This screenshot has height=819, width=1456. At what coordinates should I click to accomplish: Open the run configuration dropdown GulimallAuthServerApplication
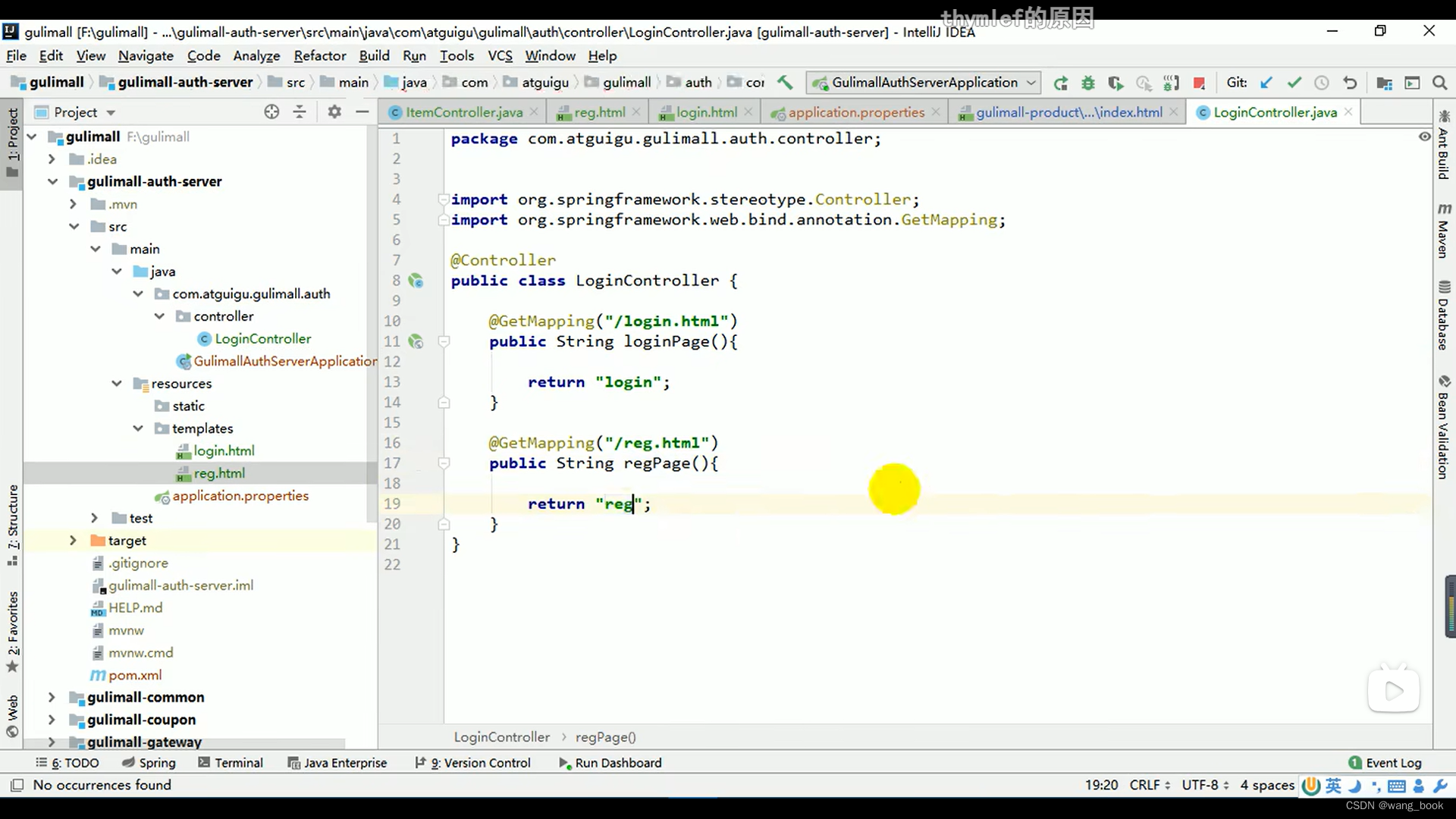pos(924,83)
